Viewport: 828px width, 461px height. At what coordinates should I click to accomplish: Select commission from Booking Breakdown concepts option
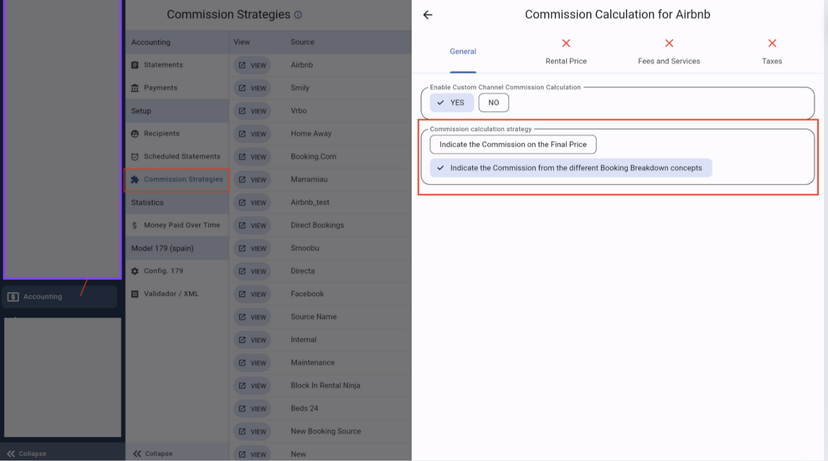click(x=571, y=168)
